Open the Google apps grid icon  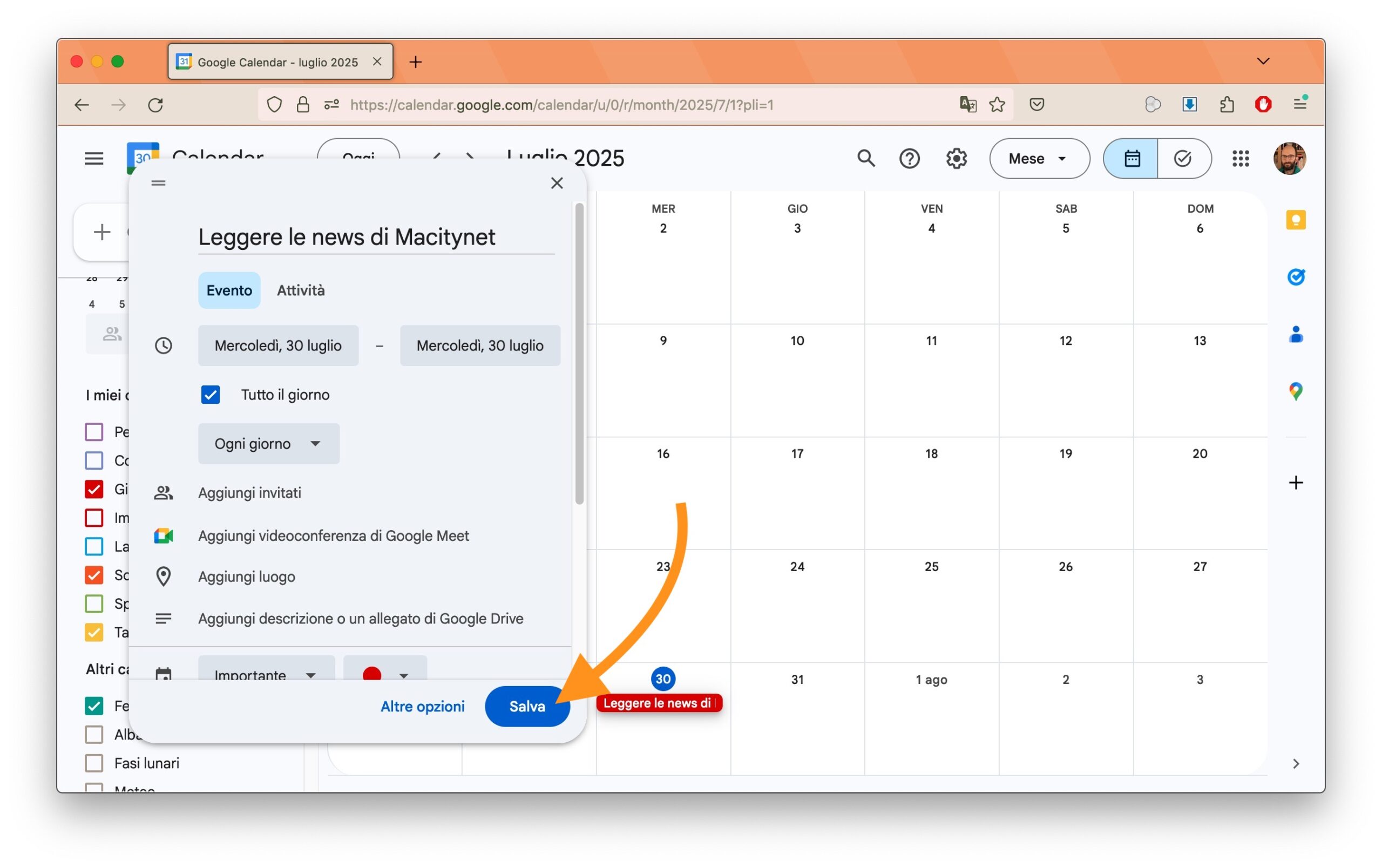click(x=1240, y=158)
